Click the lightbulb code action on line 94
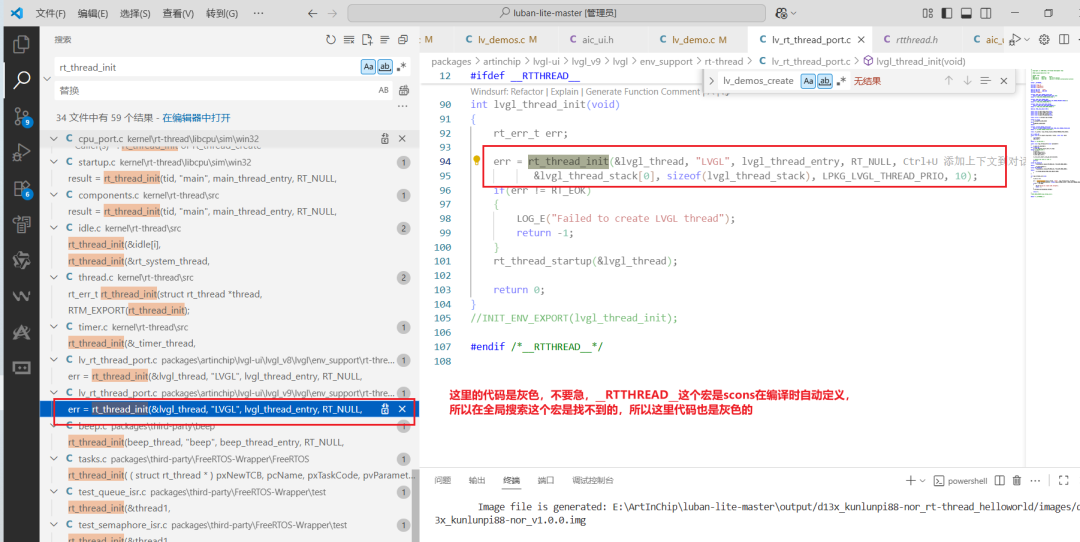This screenshot has height=542, width=1080. pyautogui.click(x=476, y=160)
